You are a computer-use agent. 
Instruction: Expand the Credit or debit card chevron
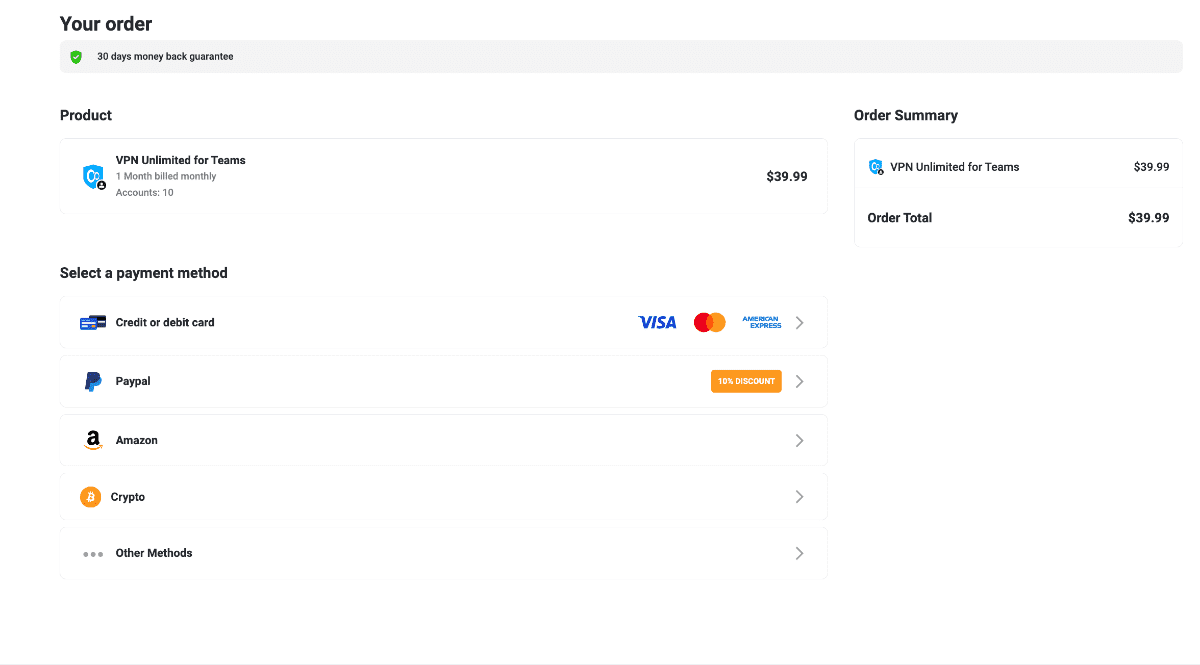[x=799, y=323]
